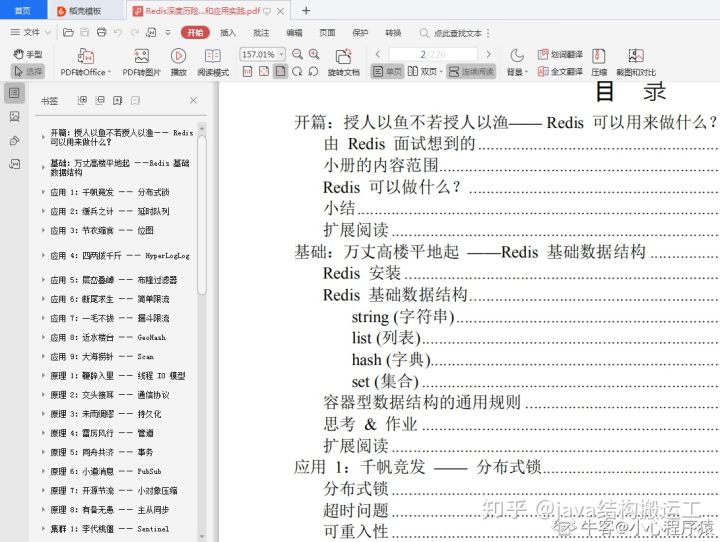The image size is (720, 542).
Task: Toggle fit page view icon
Action: pyautogui.click(x=280, y=71)
